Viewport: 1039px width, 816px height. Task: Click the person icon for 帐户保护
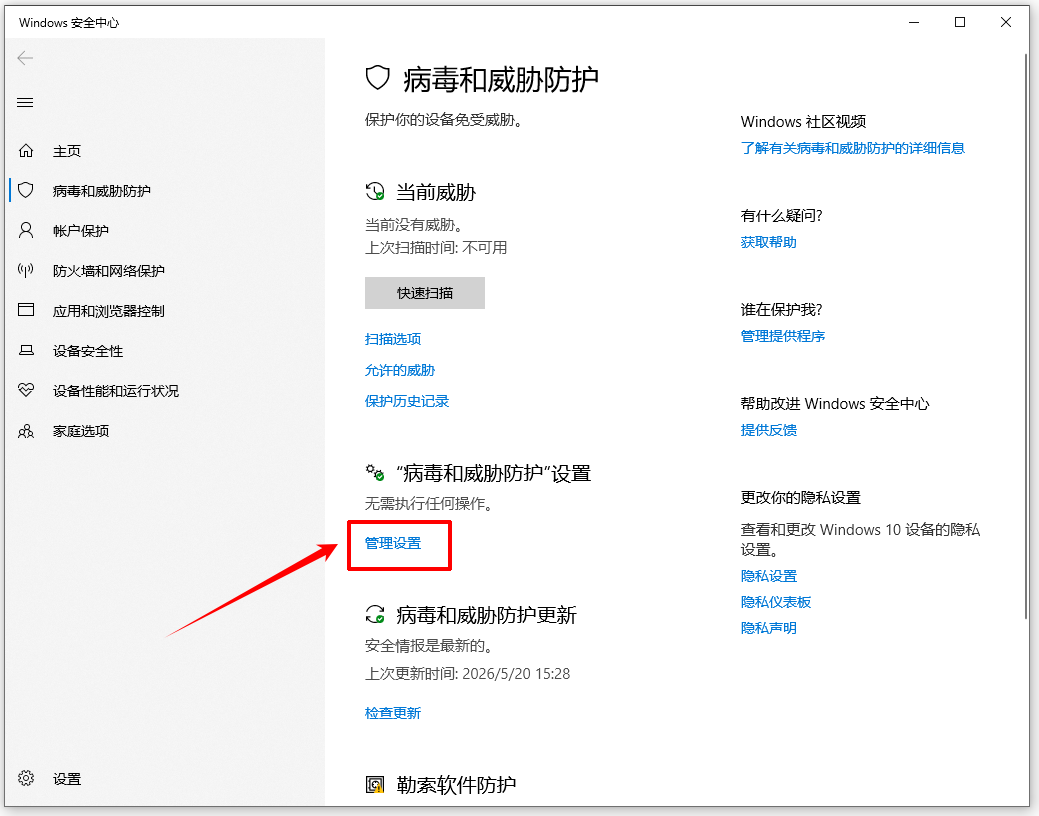coord(26,231)
